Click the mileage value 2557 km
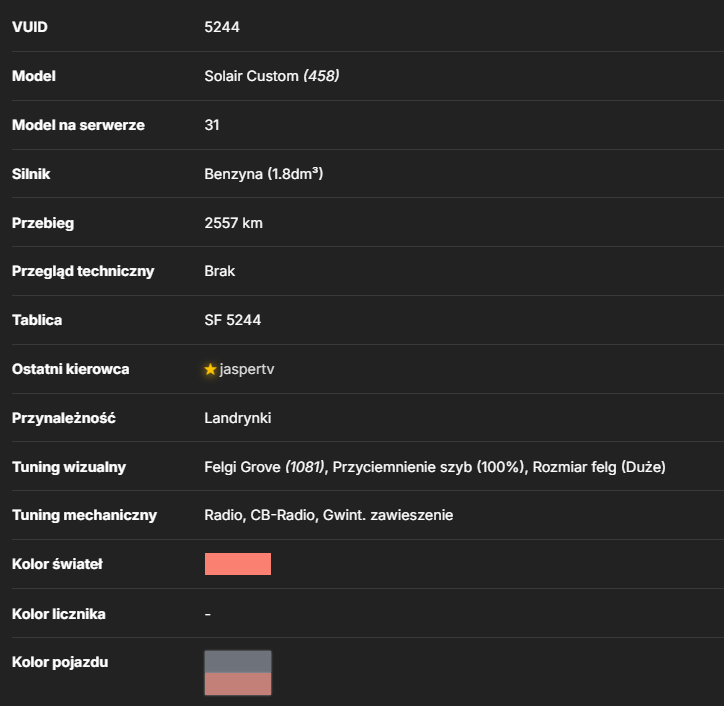This screenshot has width=724, height=706. pyautogui.click(x=233, y=223)
